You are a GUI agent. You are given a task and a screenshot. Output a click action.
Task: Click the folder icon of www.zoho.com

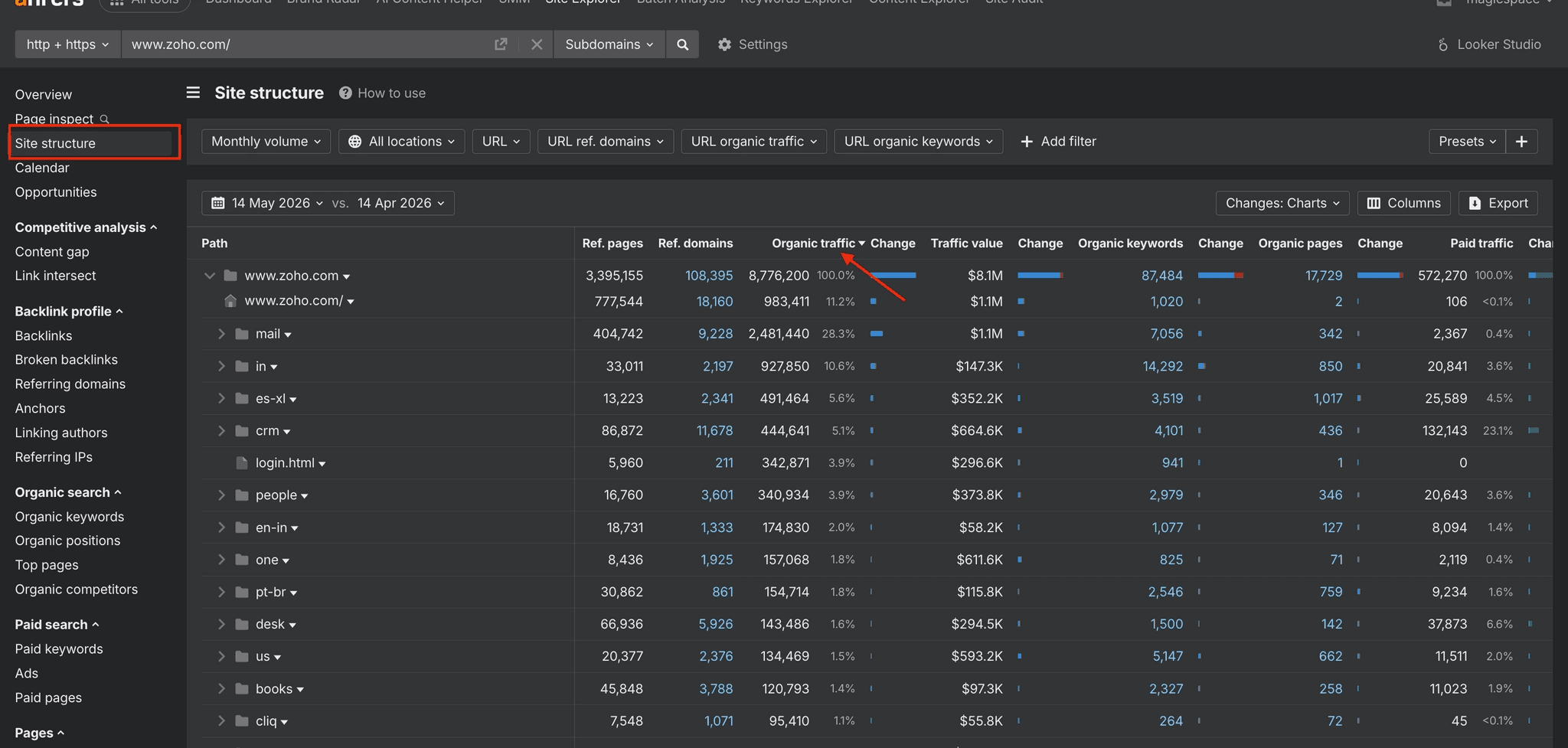pos(230,276)
